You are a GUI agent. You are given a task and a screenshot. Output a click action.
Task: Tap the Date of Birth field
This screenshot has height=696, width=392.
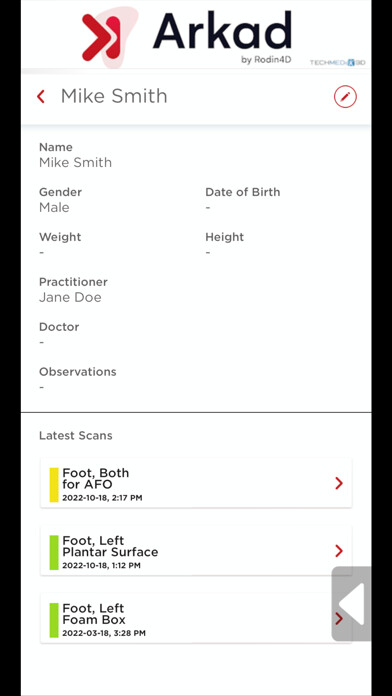243,199
